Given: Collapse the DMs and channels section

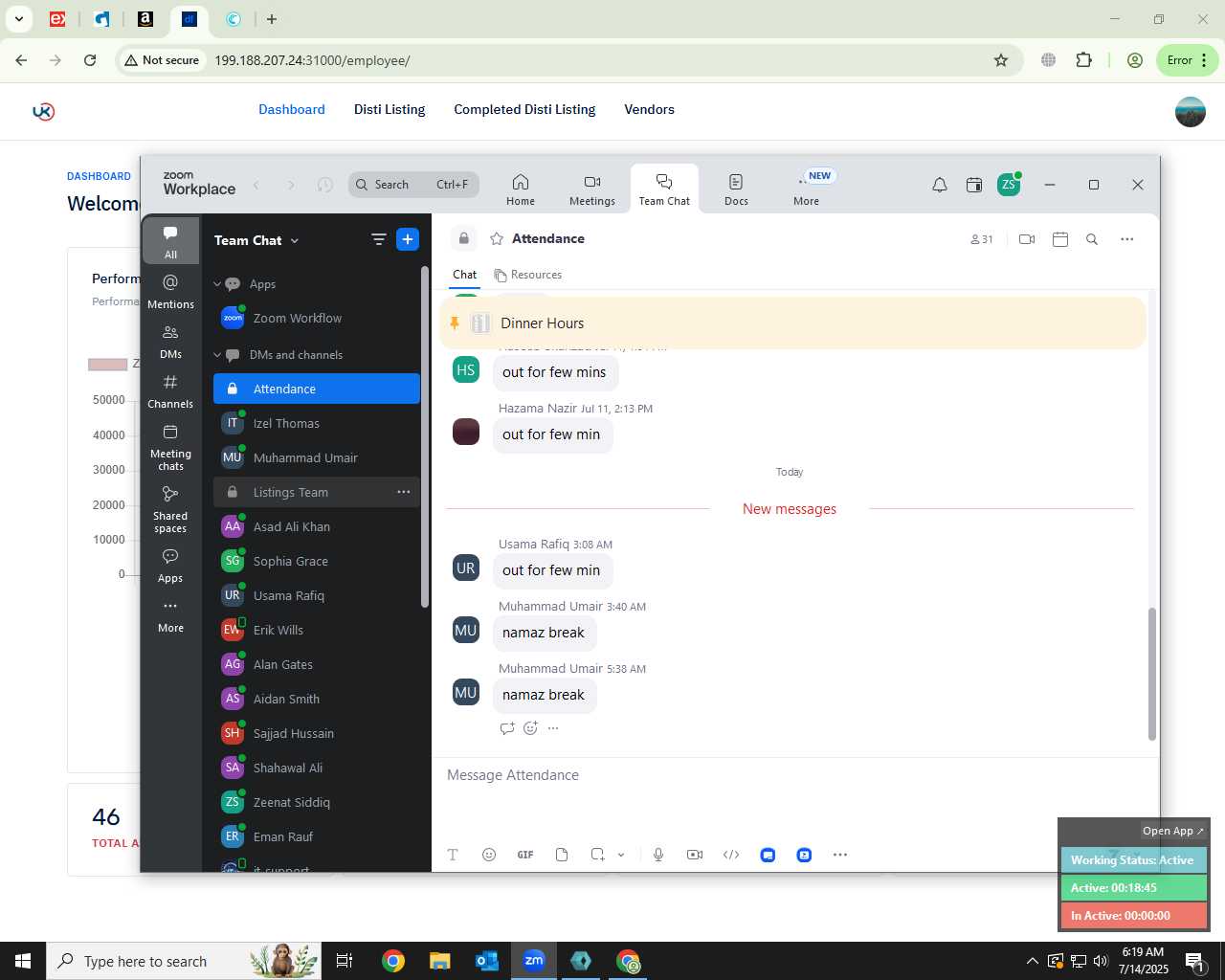Looking at the screenshot, I should click(217, 355).
